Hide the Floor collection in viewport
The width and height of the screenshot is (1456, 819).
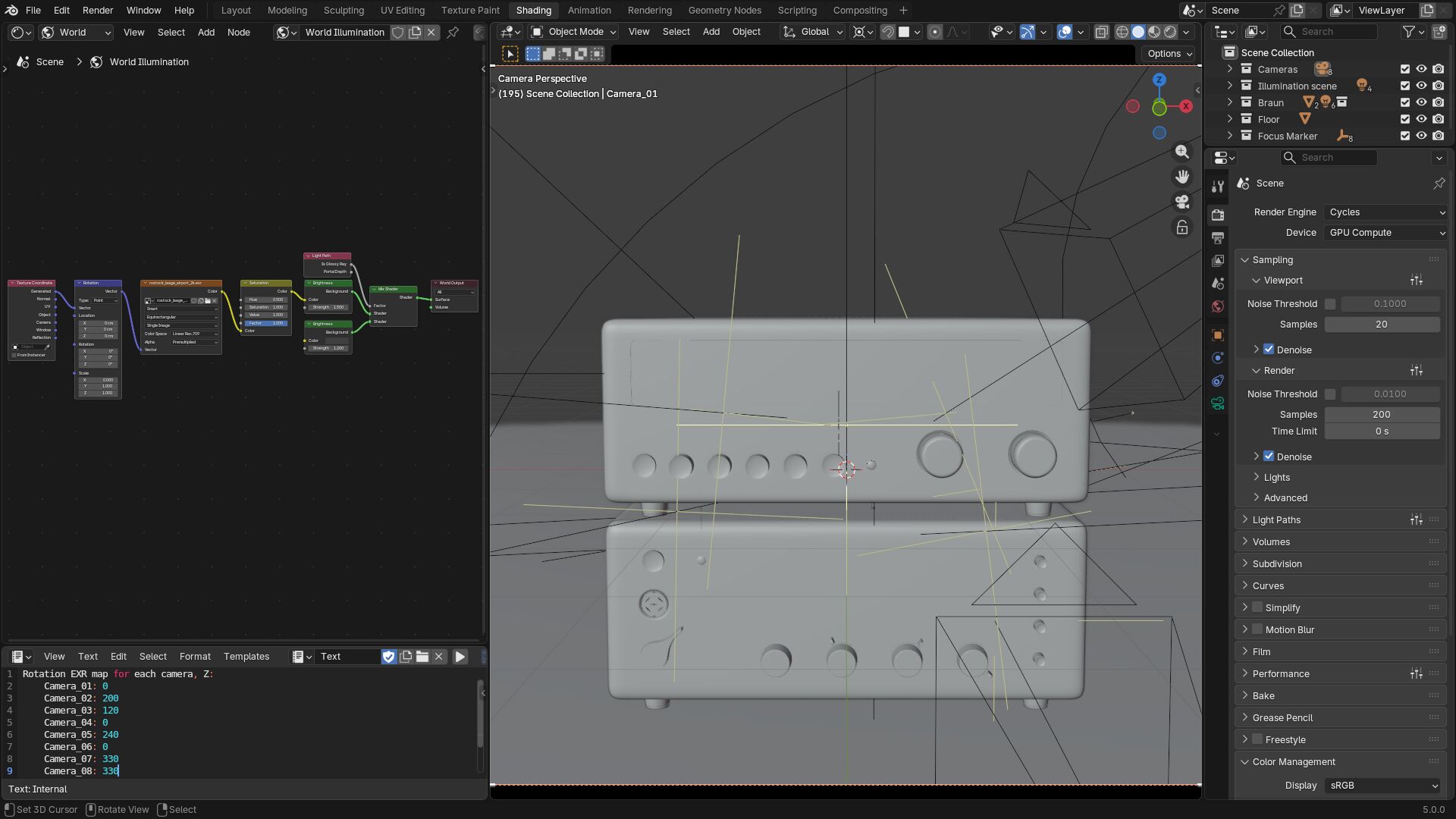(1421, 119)
